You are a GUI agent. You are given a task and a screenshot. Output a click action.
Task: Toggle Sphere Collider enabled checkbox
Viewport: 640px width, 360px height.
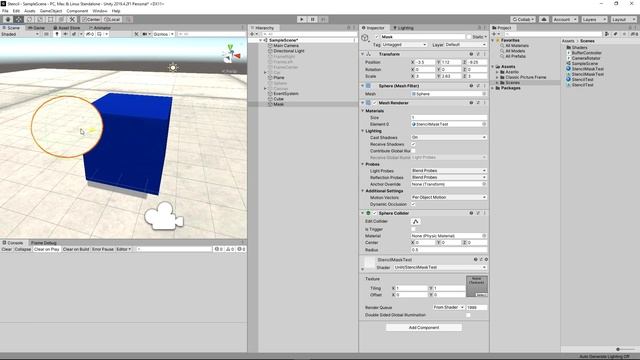[375, 213]
